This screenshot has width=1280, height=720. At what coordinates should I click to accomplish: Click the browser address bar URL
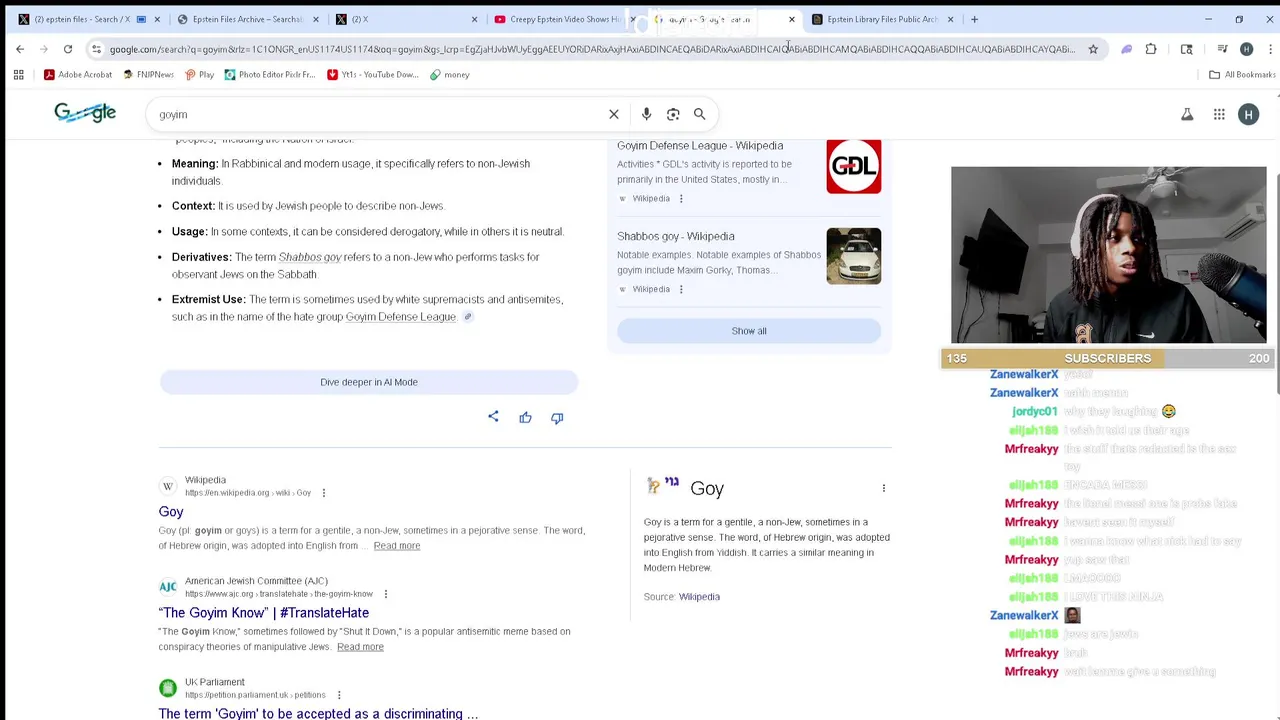(x=592, y=49)
